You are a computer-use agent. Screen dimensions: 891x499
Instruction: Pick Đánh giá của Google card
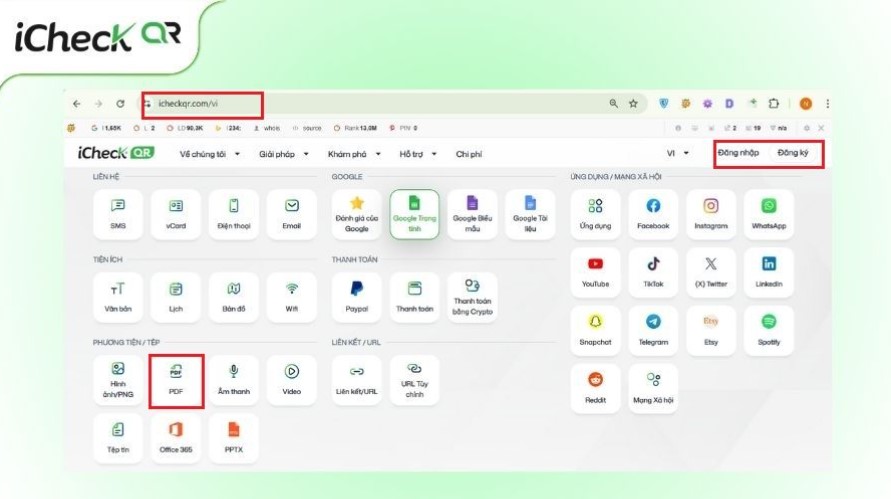[x=357, y=214]
